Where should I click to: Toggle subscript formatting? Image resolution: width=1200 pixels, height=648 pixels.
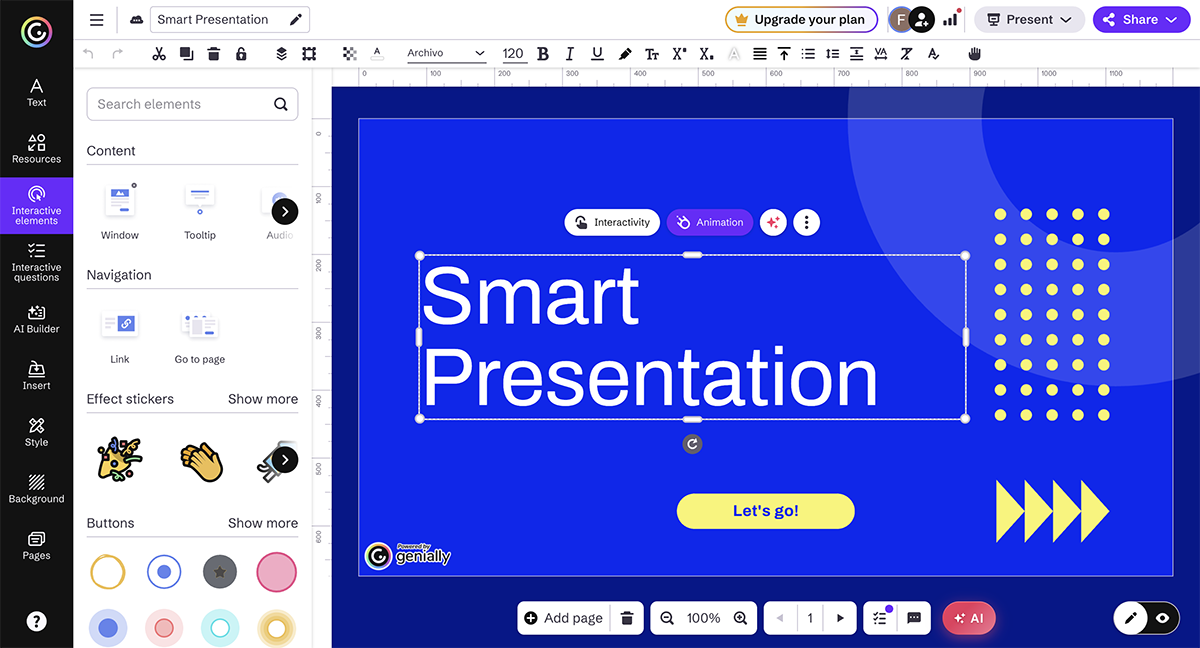(706, 54)
